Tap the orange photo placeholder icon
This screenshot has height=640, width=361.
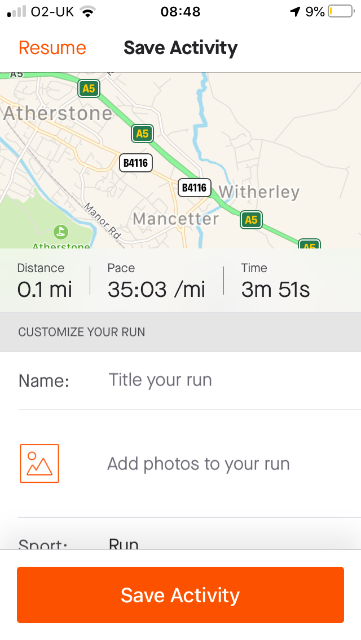pos(40,464)
